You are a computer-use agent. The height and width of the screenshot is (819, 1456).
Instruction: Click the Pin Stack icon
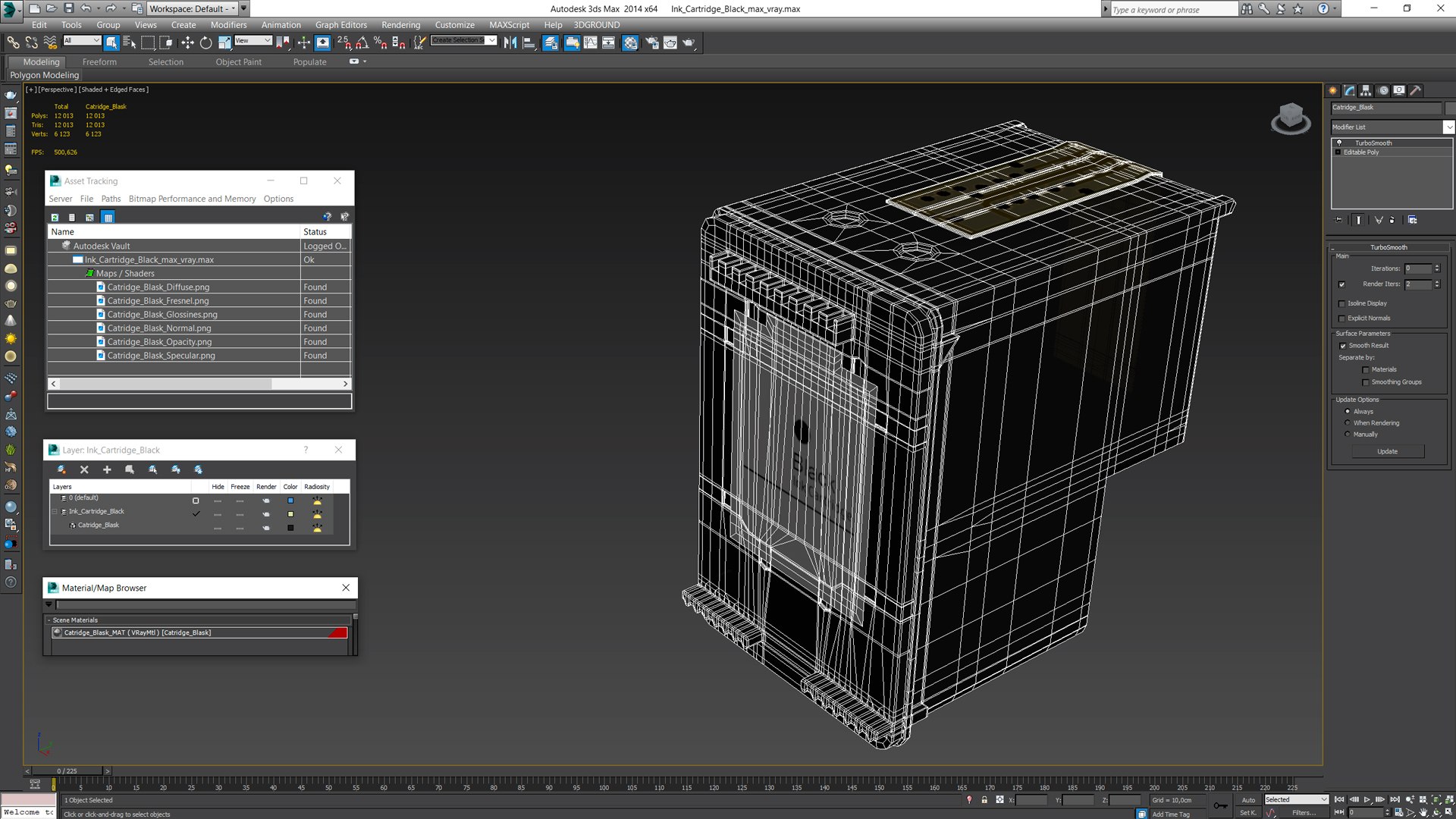pyautogui.click(x=1339, y=220)
